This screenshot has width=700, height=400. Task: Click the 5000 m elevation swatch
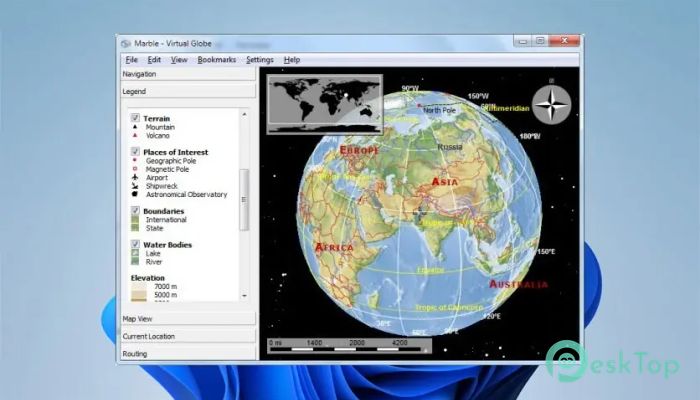(139, 295)
